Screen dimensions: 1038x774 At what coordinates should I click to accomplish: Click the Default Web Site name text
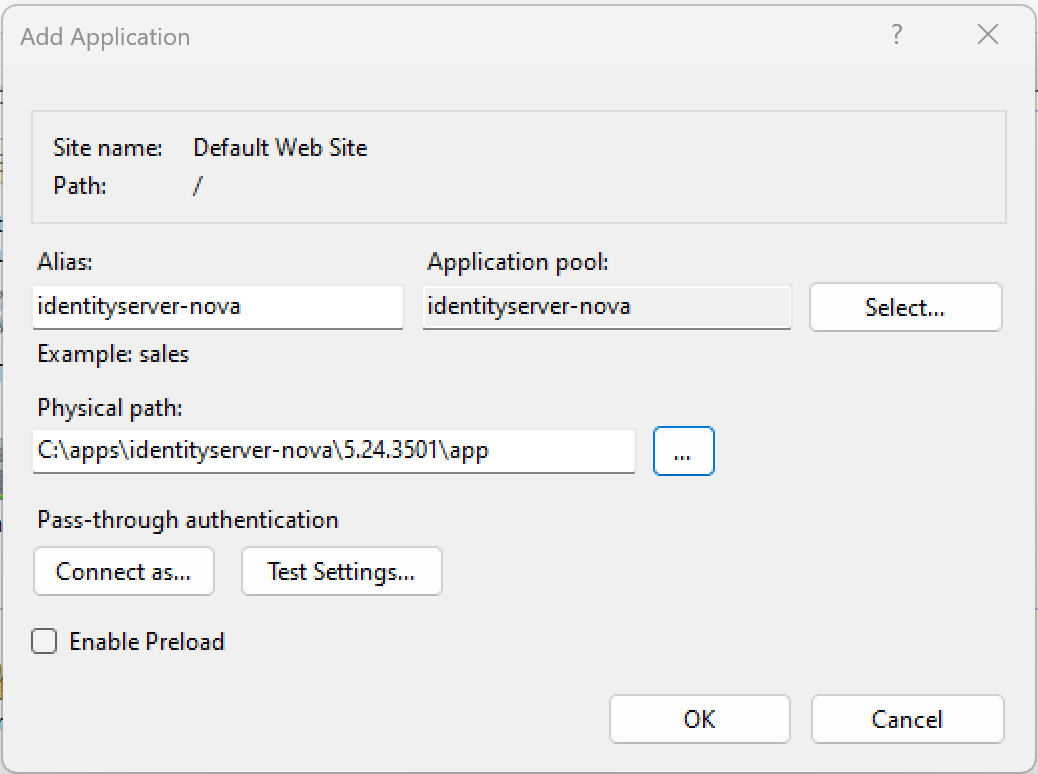tap(280, 148)
